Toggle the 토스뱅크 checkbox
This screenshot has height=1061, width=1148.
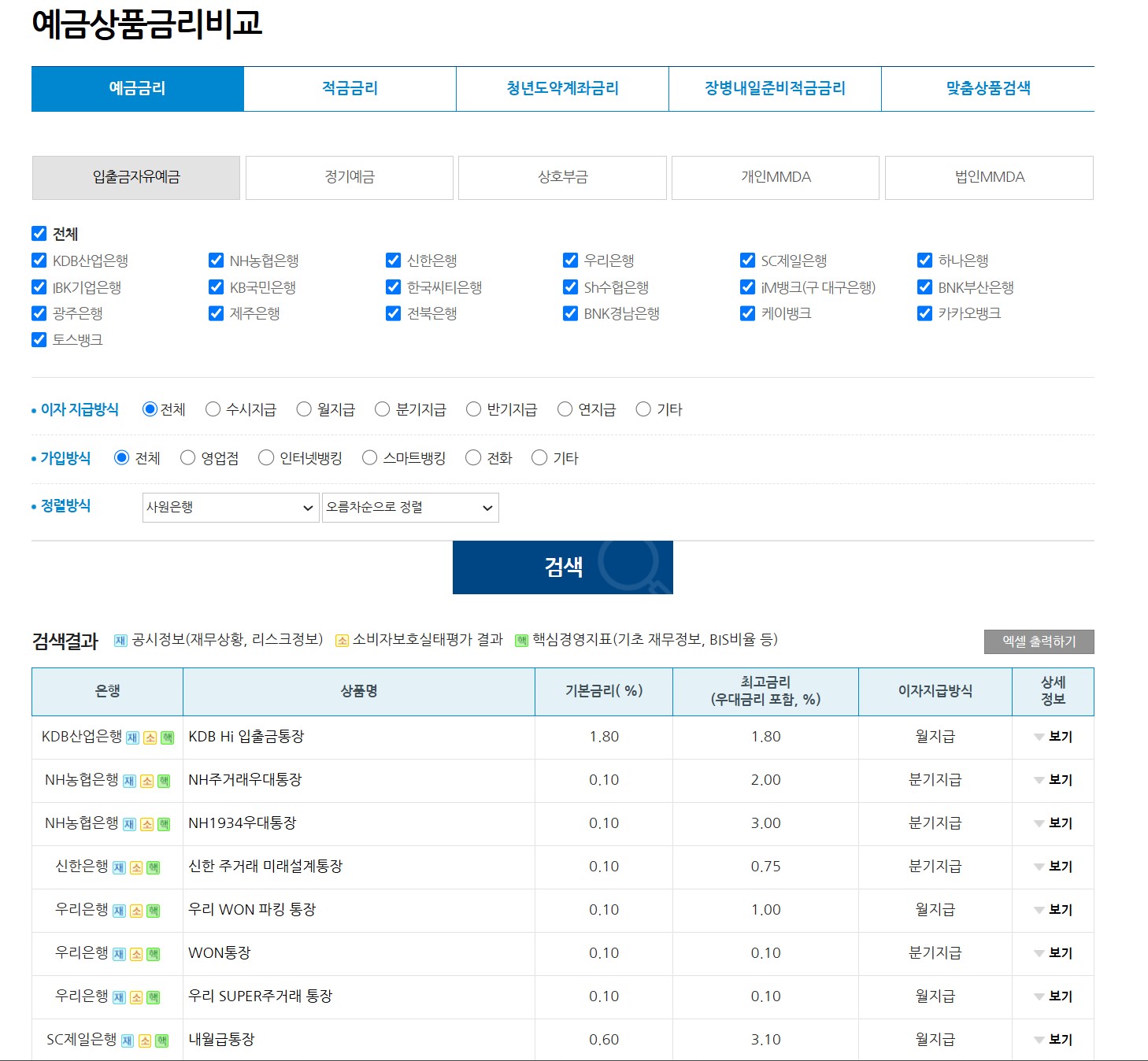click(x=39, y=339)
